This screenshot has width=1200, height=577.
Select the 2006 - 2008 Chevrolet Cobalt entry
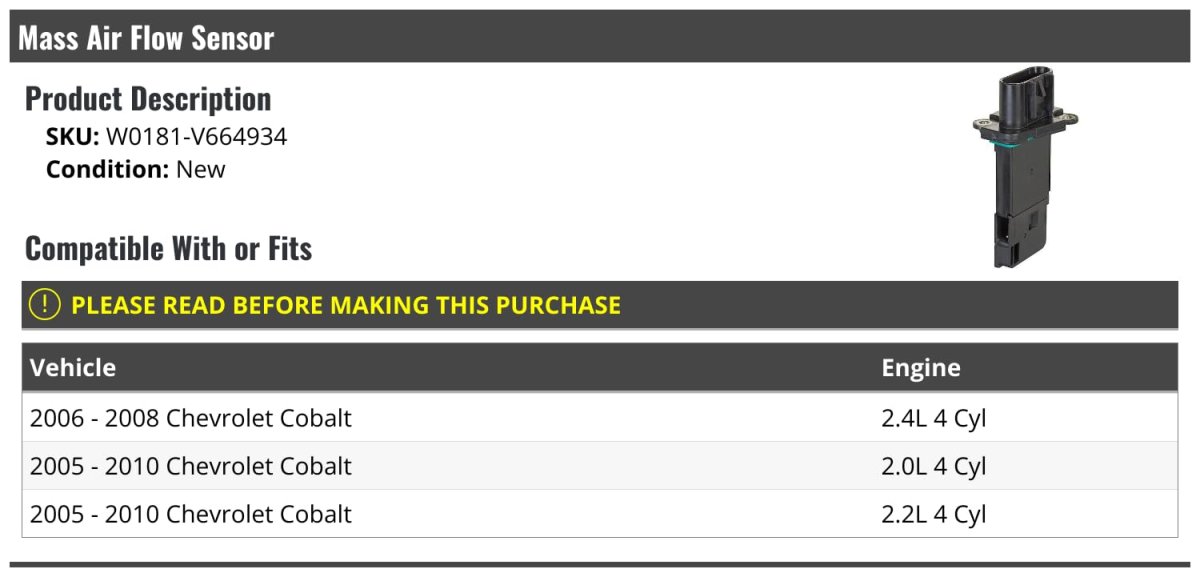coord(191,418)
